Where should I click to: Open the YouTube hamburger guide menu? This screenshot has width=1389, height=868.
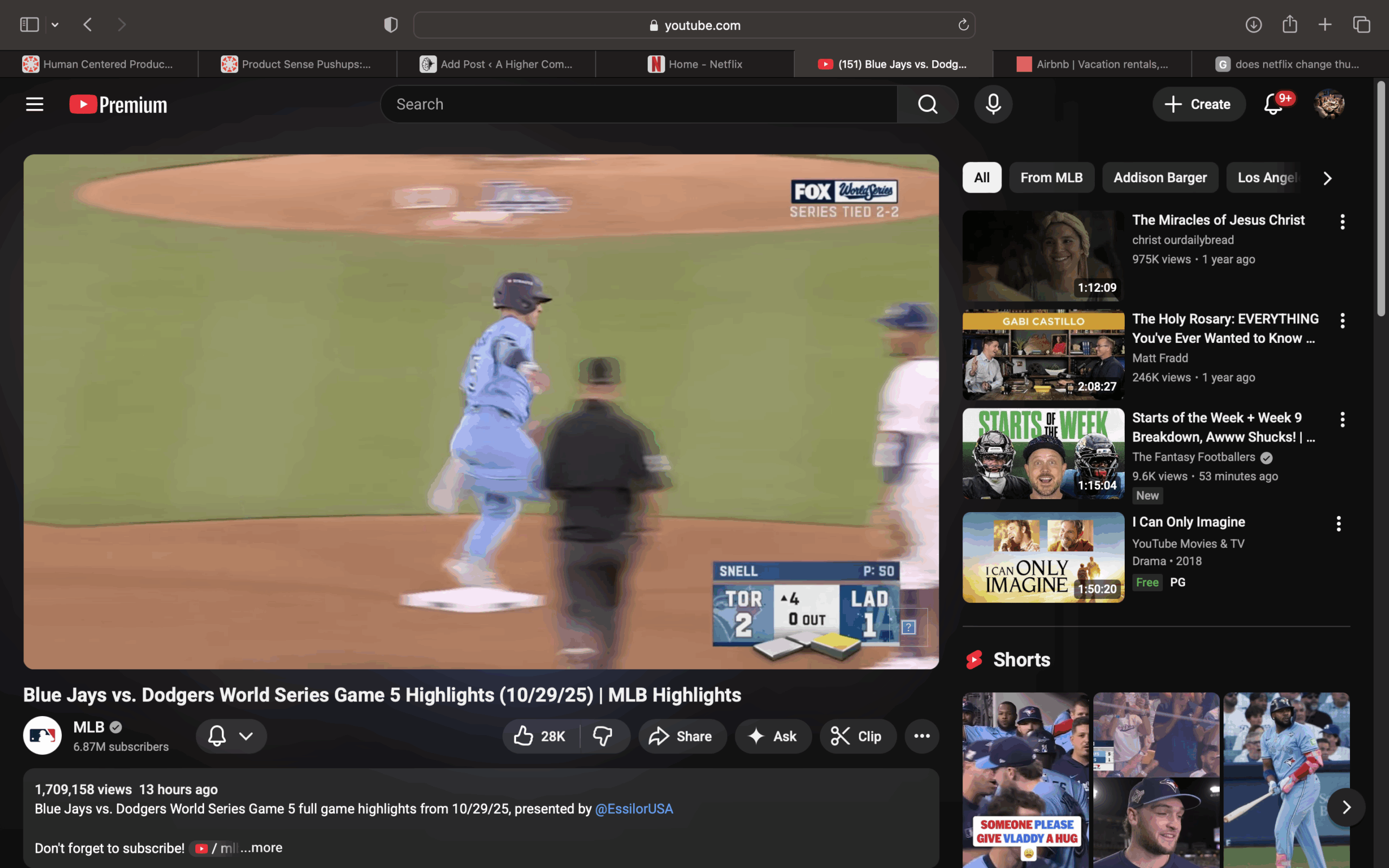click(x=34, y=105)
